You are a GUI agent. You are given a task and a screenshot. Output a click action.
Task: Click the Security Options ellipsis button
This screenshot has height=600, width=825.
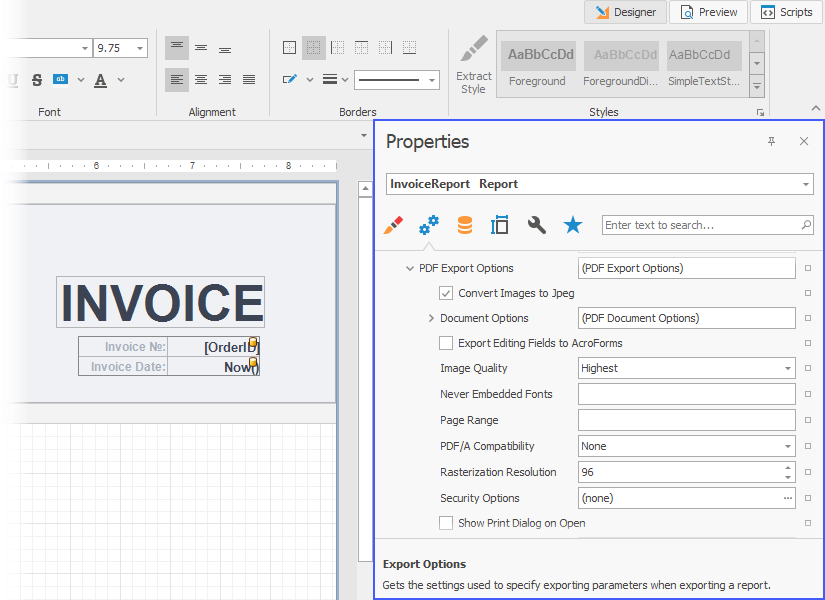(x=788, y=498)
